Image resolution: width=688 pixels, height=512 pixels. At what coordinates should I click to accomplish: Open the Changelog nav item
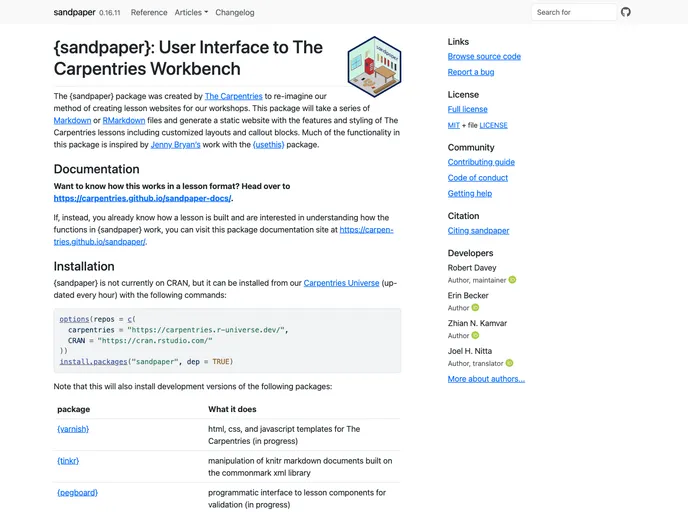pyautogui.click(x=235, y=12)
